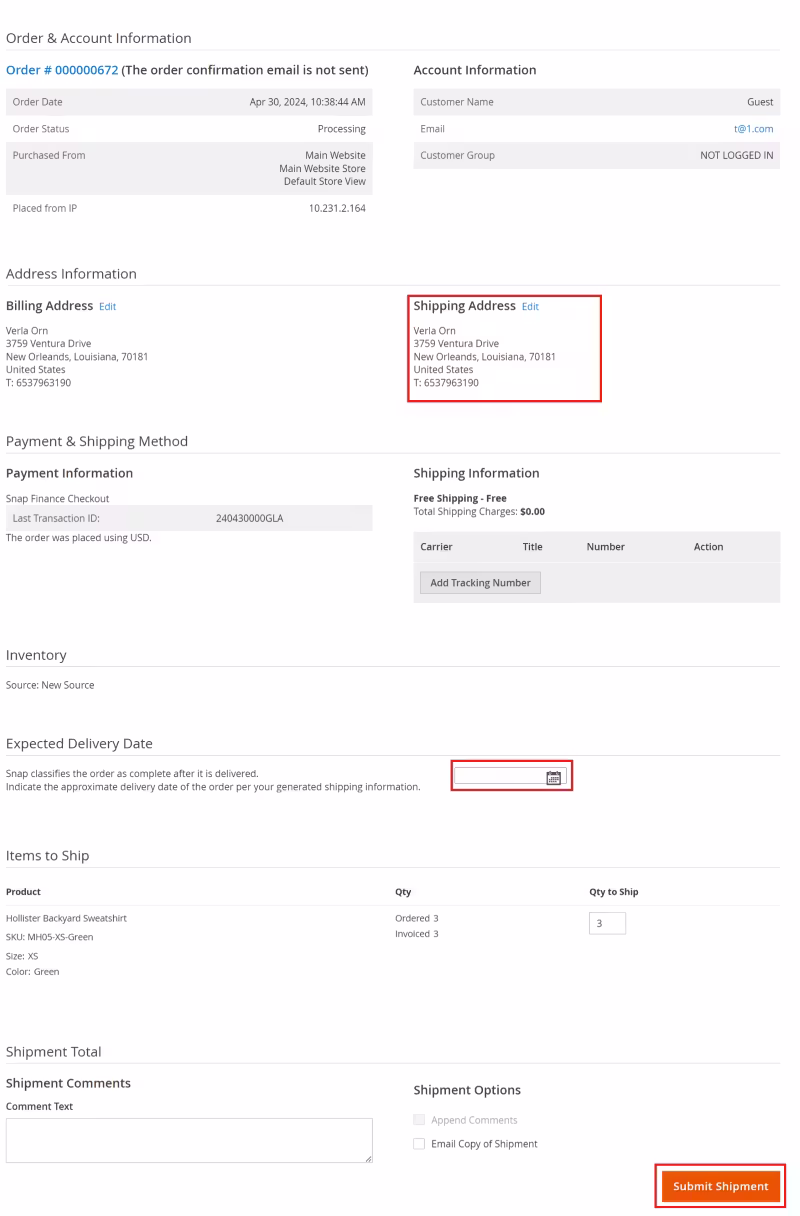The height and width of the screenshot is (1216, 800).
Task: Click the Hollister Backyard Sweatshirt product name
Action: pos(66,918)
